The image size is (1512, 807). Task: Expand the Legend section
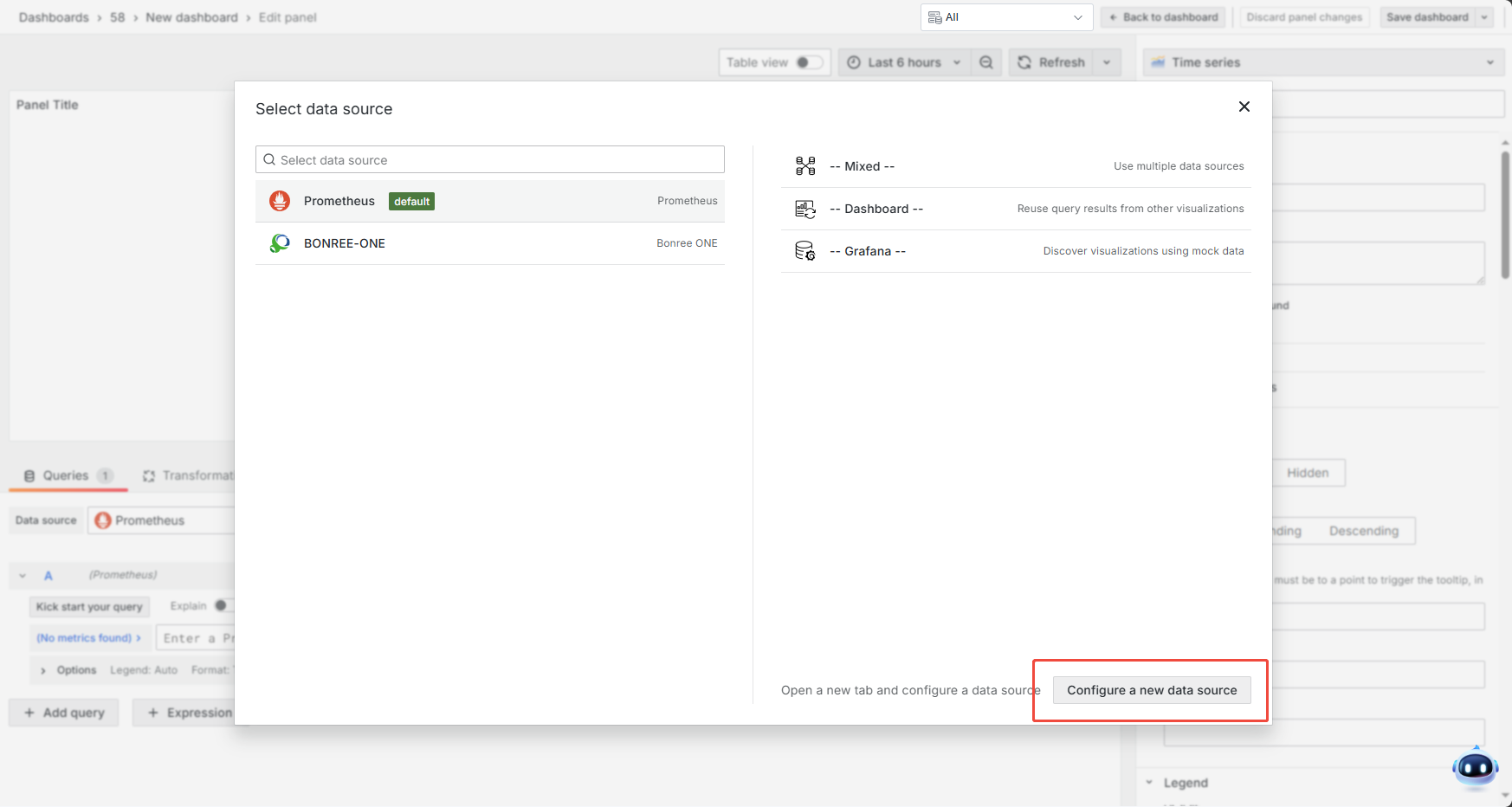[x=1185, y=783]
